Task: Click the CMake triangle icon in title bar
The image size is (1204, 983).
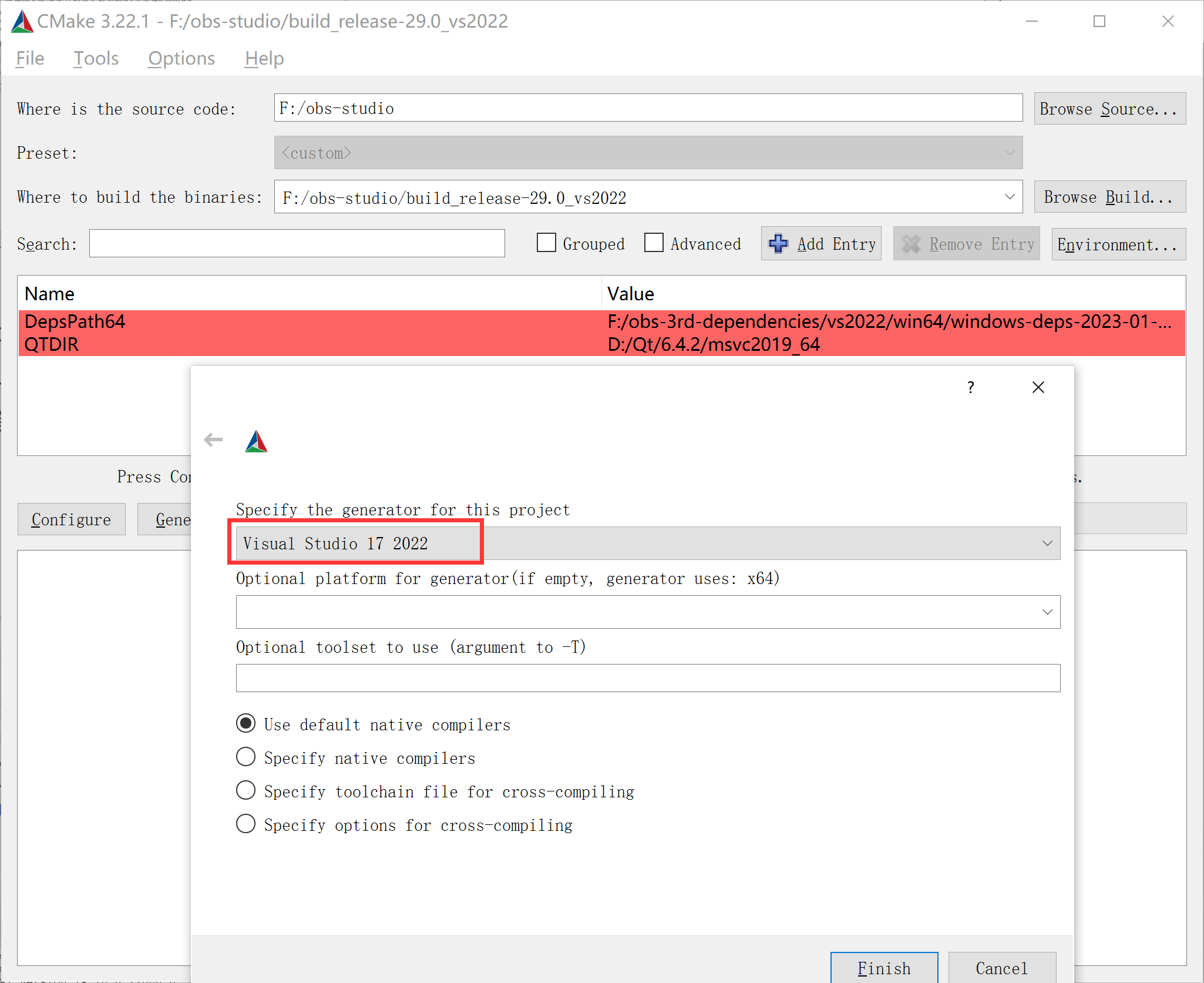Action: click(22, 22)
